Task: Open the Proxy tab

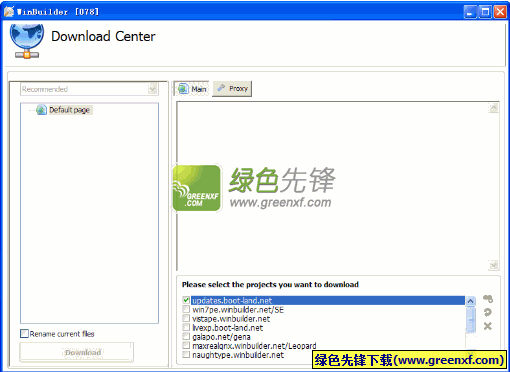Action: click(x=232, y=89)
